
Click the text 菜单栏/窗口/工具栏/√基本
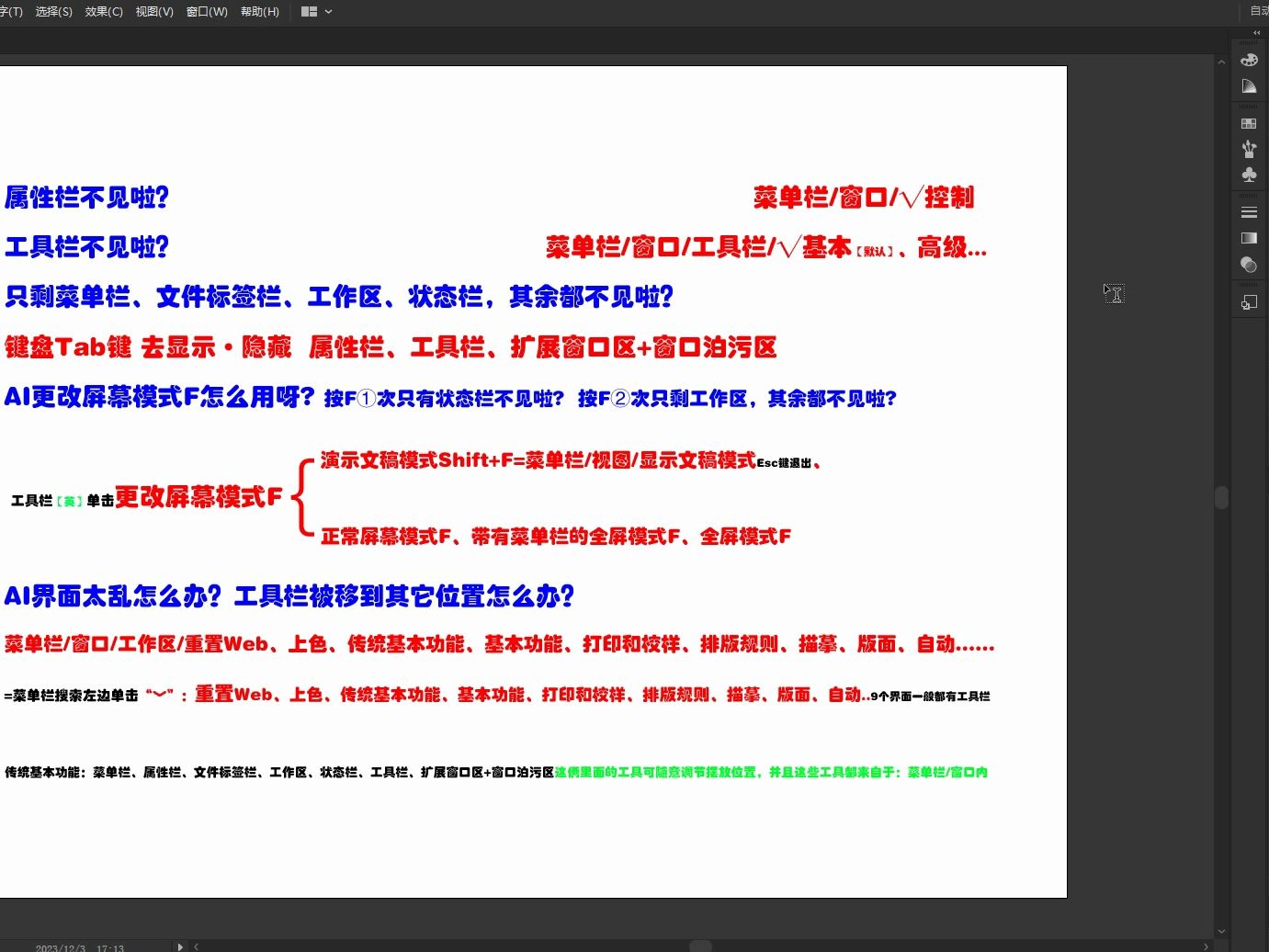tap(698, 247)
